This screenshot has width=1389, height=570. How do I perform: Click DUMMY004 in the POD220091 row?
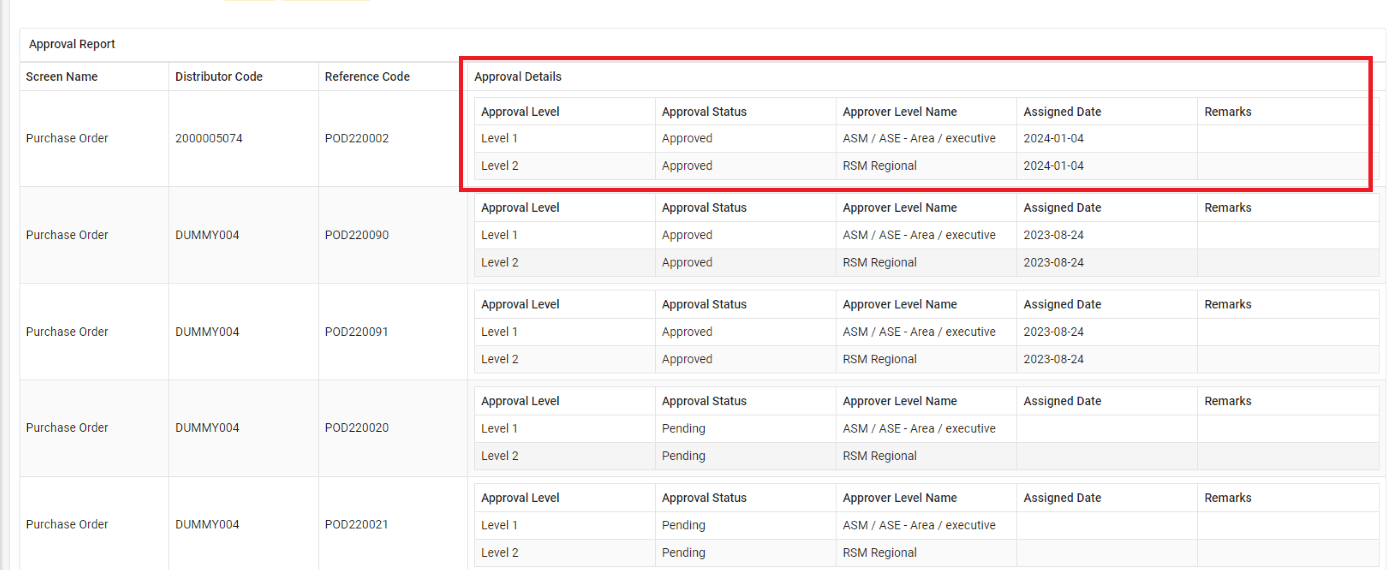tap(207, 332)
